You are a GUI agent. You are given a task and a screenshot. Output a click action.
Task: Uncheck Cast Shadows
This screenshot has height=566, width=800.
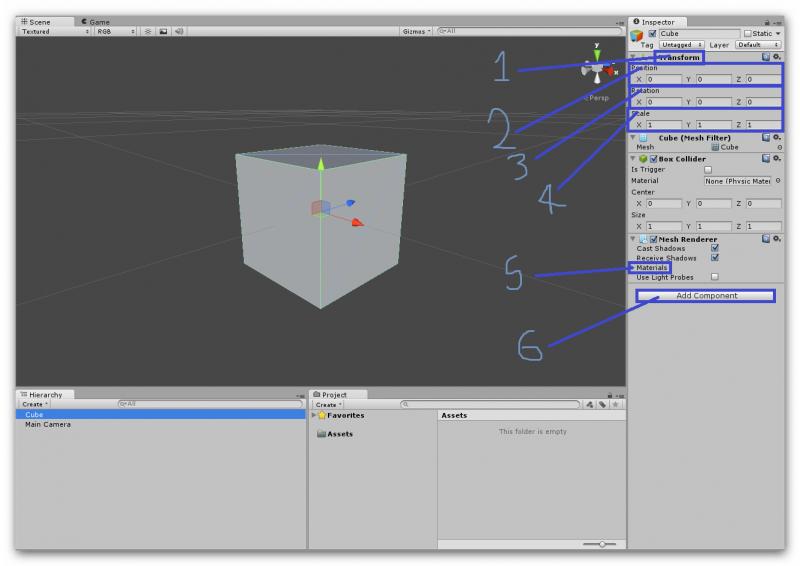(x=715, y=248)
